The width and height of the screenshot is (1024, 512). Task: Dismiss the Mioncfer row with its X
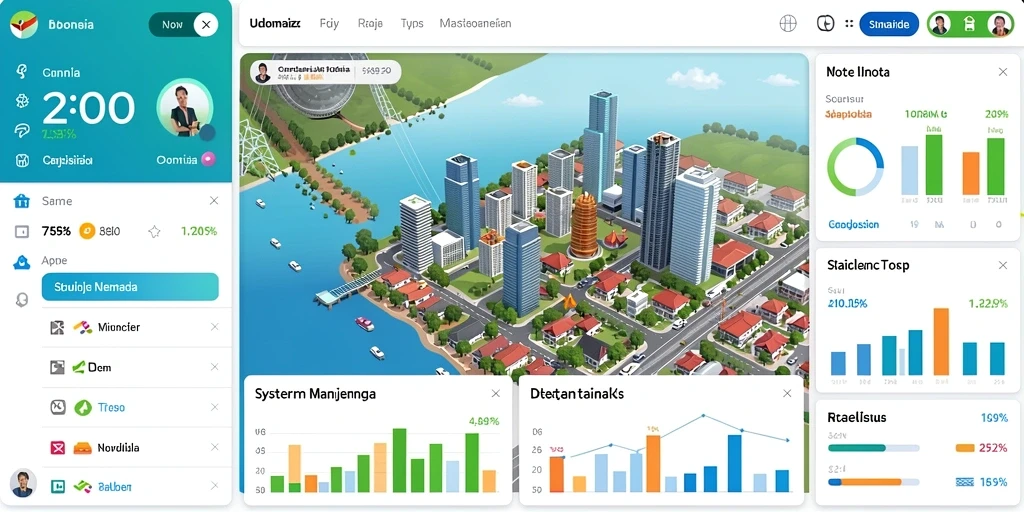[x=214, y=327]
